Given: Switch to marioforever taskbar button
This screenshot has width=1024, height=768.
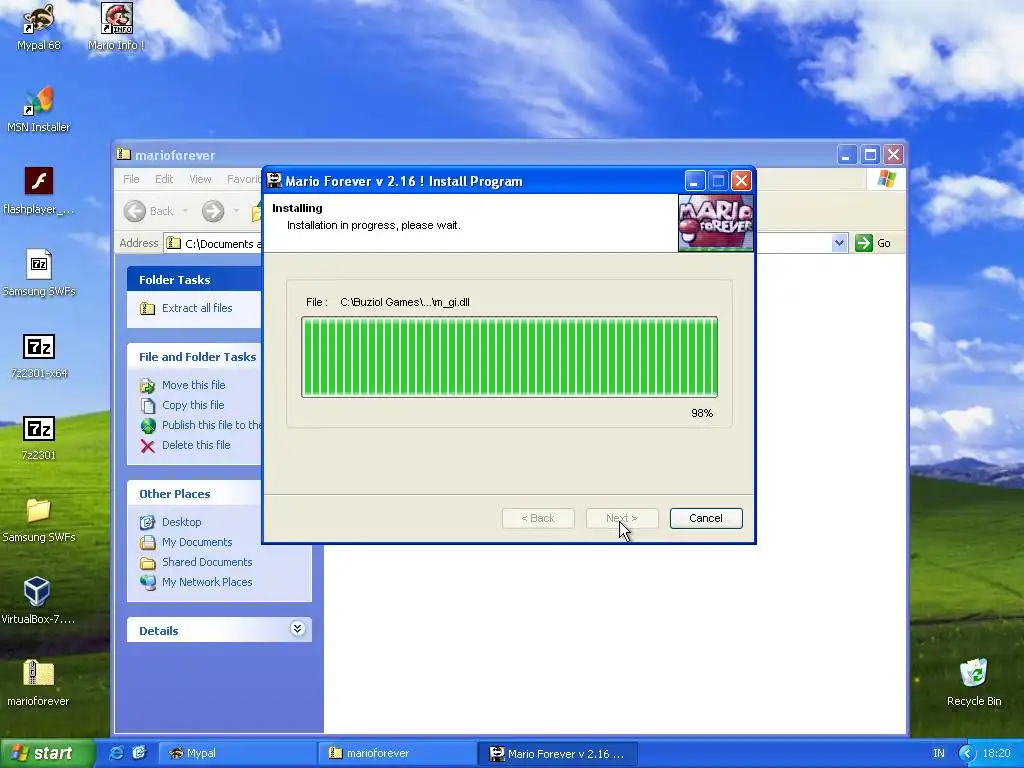Looking at the screenshot, I should pos(397,754).
